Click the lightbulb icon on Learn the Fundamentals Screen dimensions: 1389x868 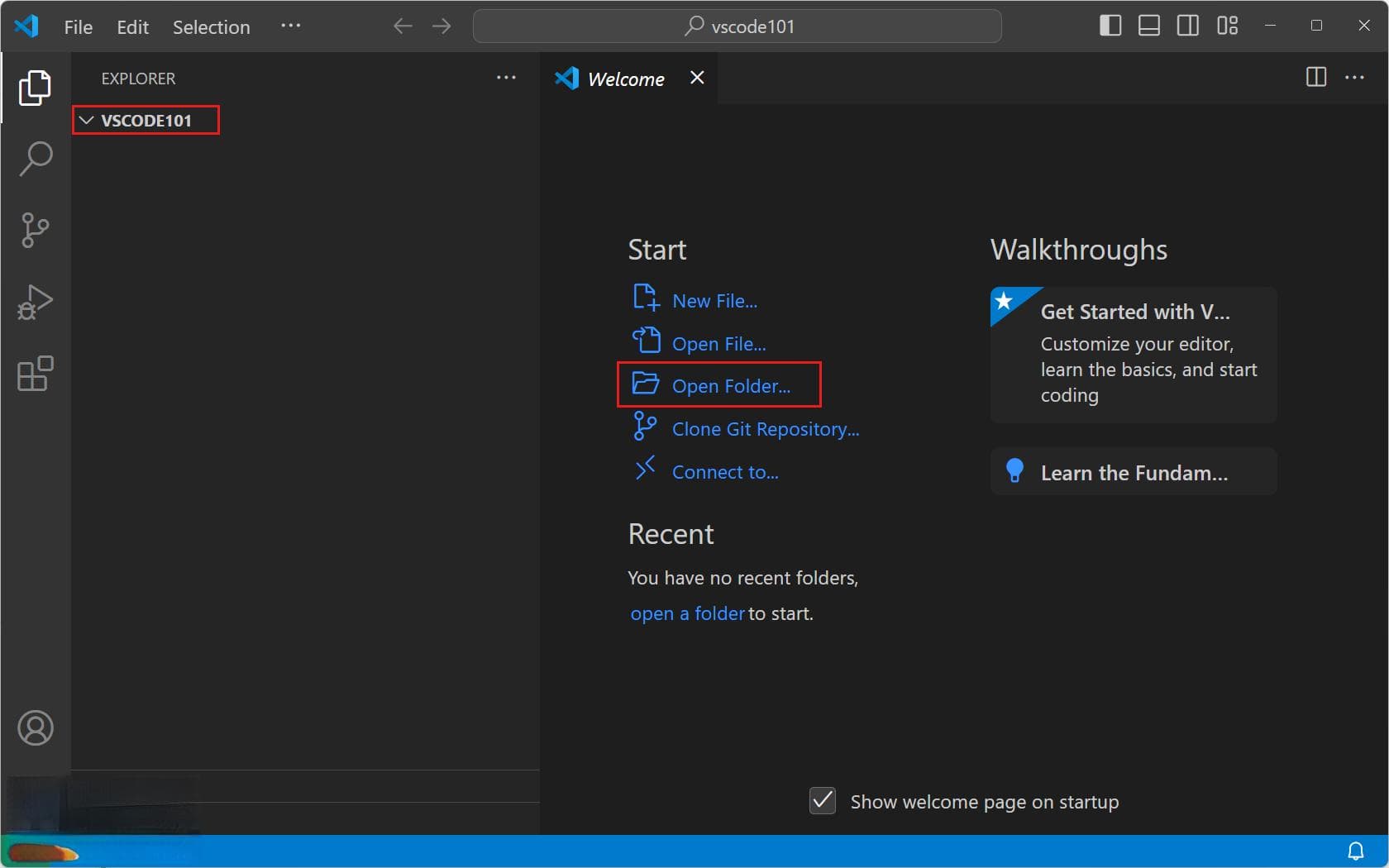(x=1014, y=471)
